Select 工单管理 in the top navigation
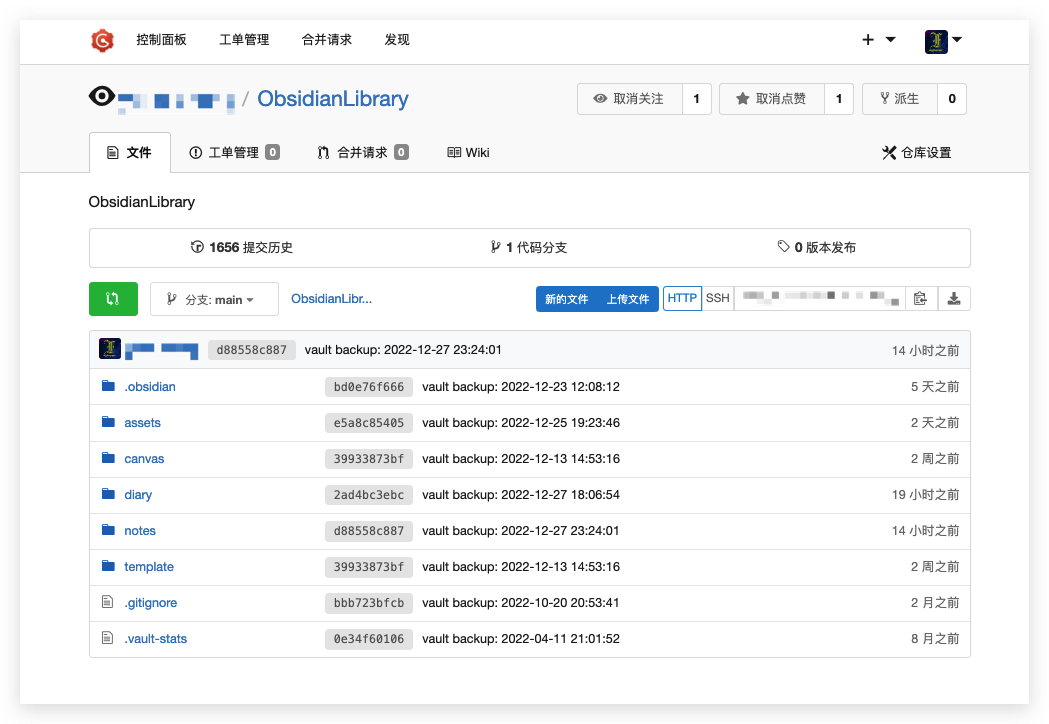Screen dimensions: 1049x724 click(x=244, y=40)
